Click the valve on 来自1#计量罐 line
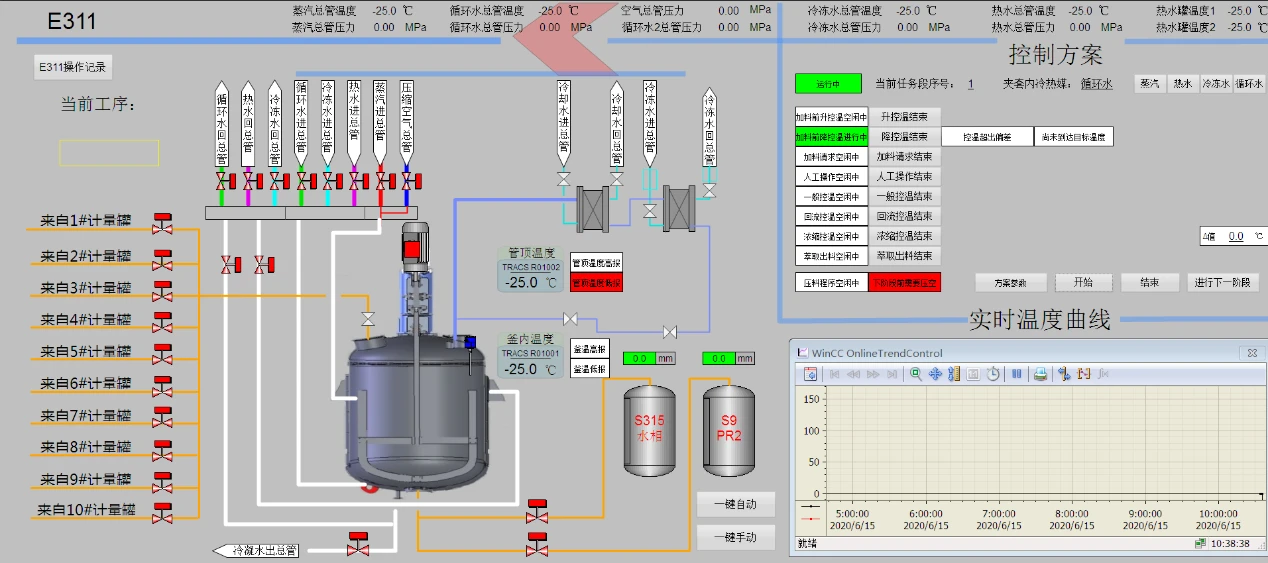This screenshot has width=1268, height=563. pyautogui.click(x=161, y=223)
